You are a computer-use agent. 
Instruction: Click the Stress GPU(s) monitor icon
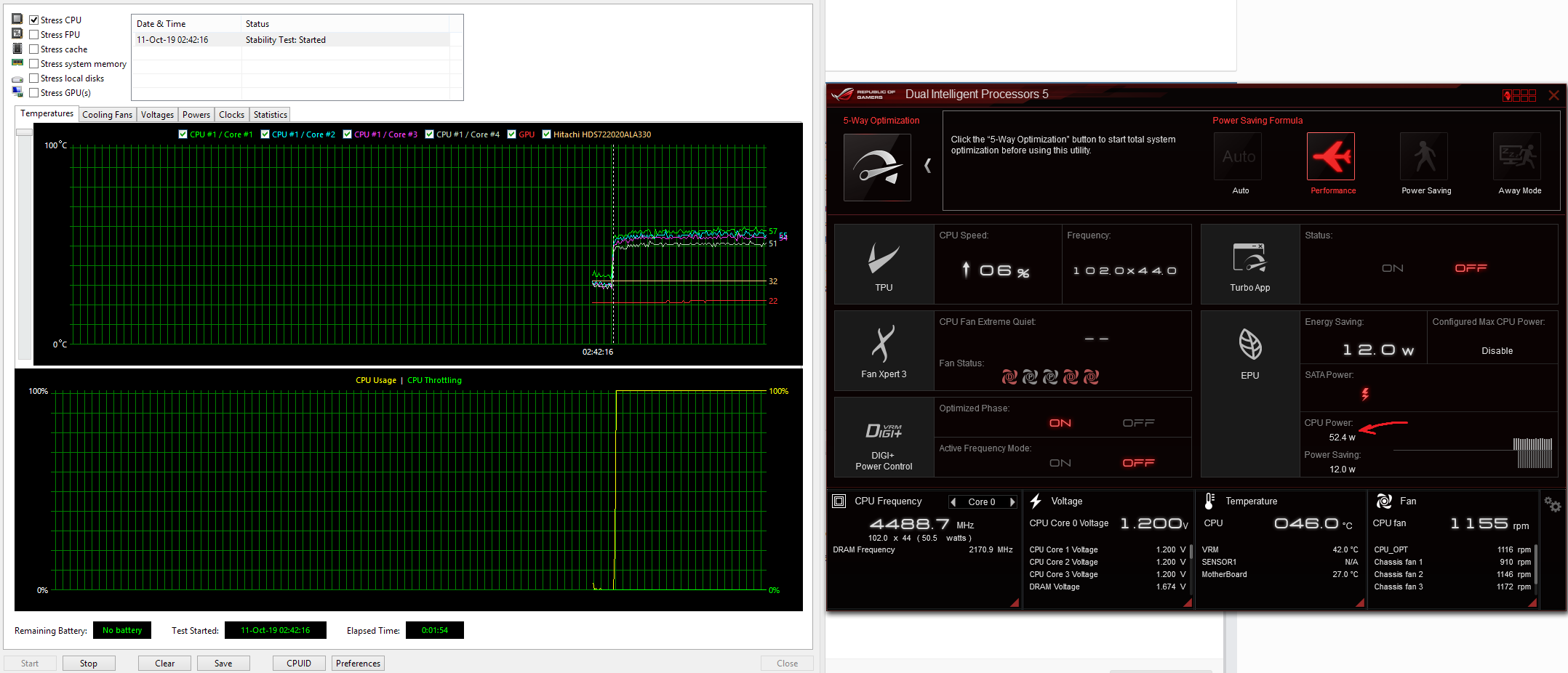pos(17,92)
